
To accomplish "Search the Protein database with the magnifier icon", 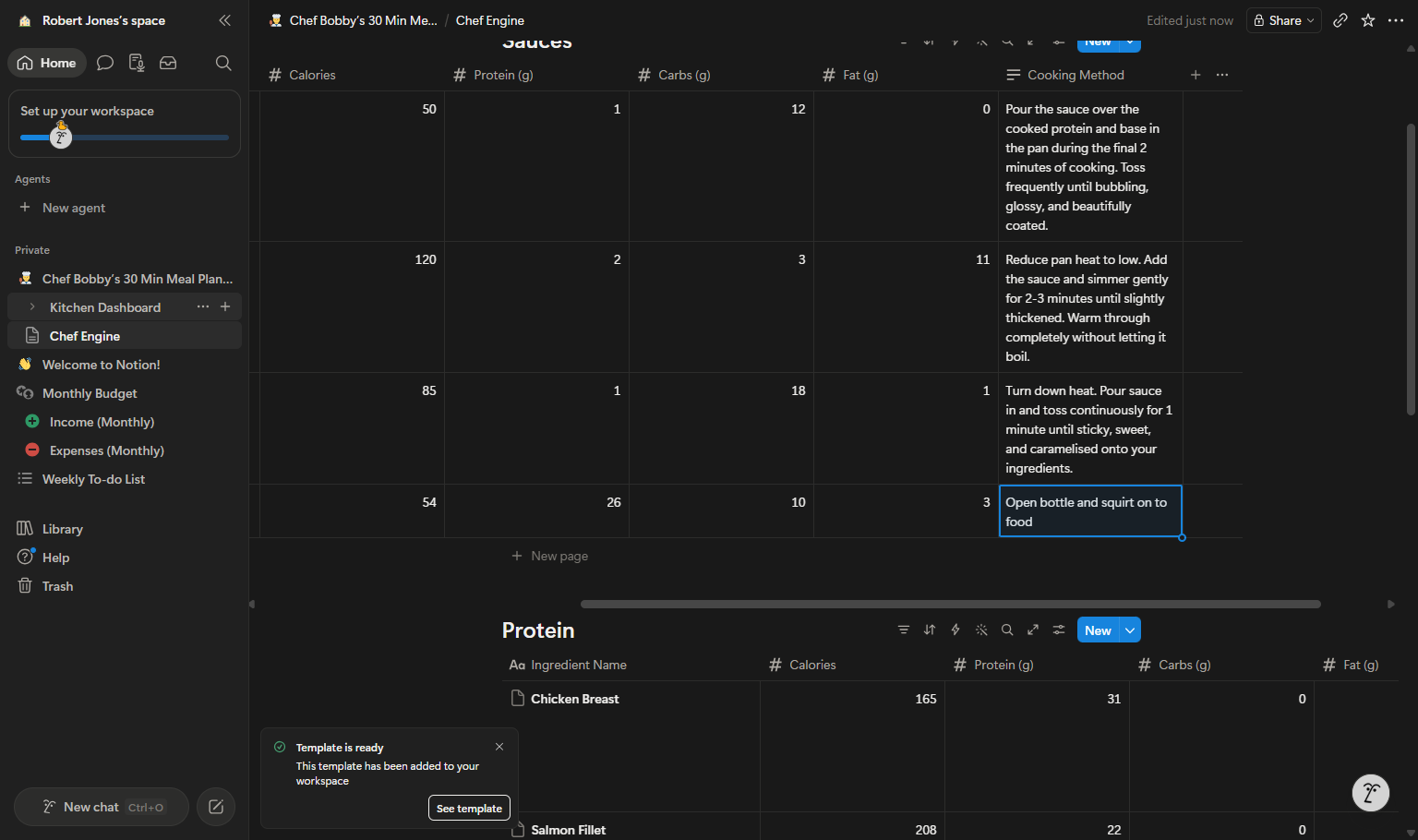I will click(x=1007, y=630).
